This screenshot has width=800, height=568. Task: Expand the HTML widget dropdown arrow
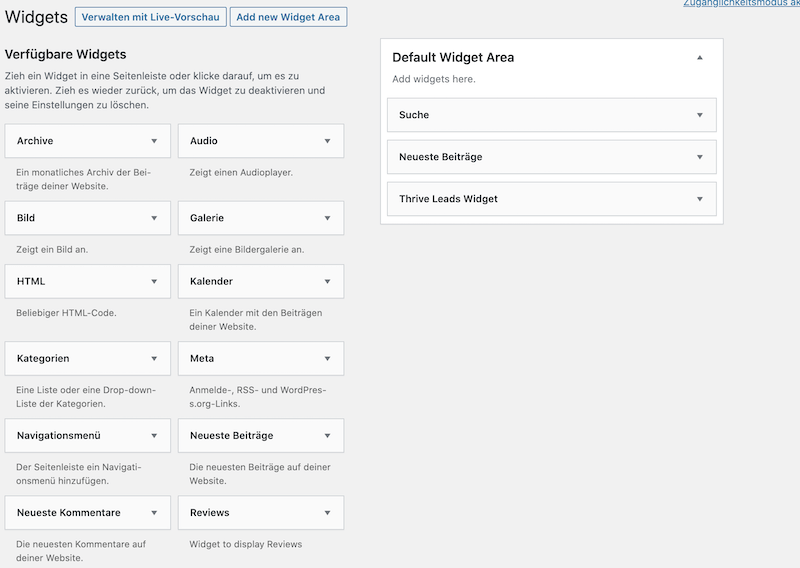(x=154, y=281)
